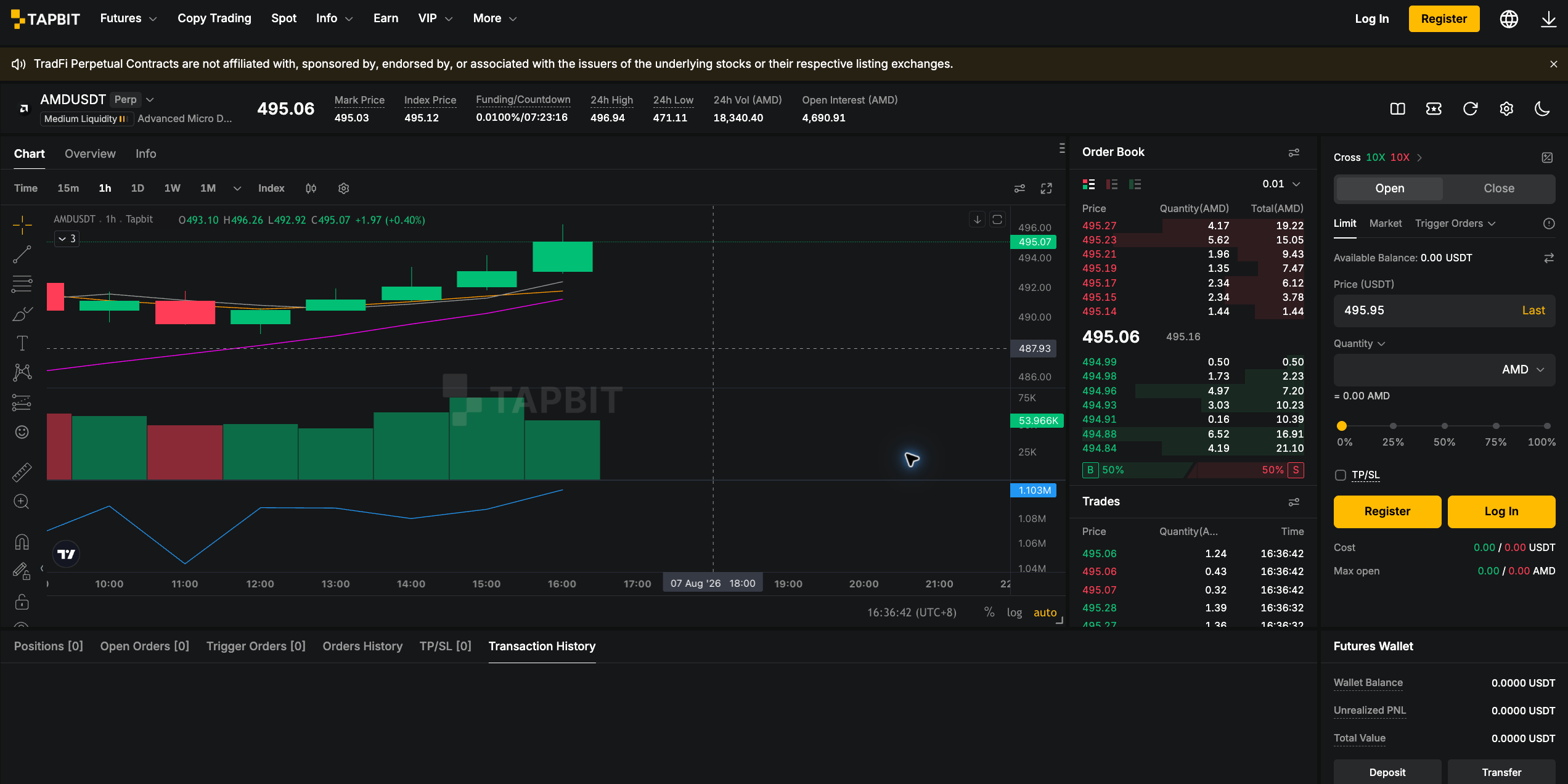The image size is (1568, 784).
Task: Open the Copy Trading page
Action: 214,18
